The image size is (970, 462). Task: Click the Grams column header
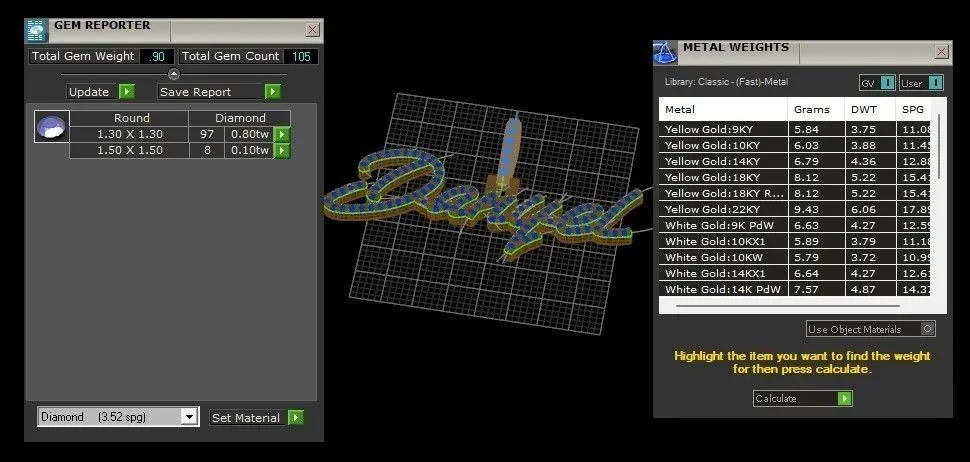coord(816,109)
